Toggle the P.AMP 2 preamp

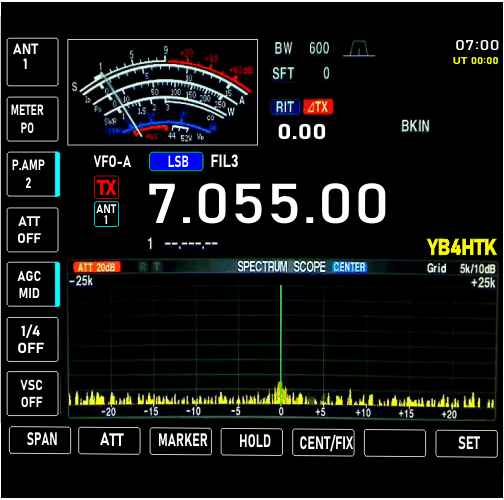point(33,174)
